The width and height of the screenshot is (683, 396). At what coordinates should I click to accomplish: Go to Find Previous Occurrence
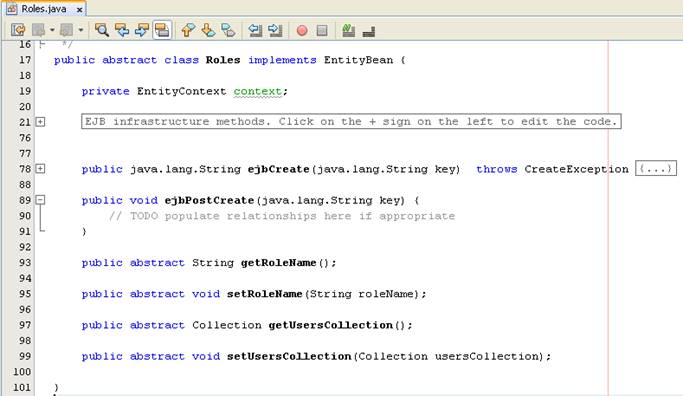coord(122,30)
